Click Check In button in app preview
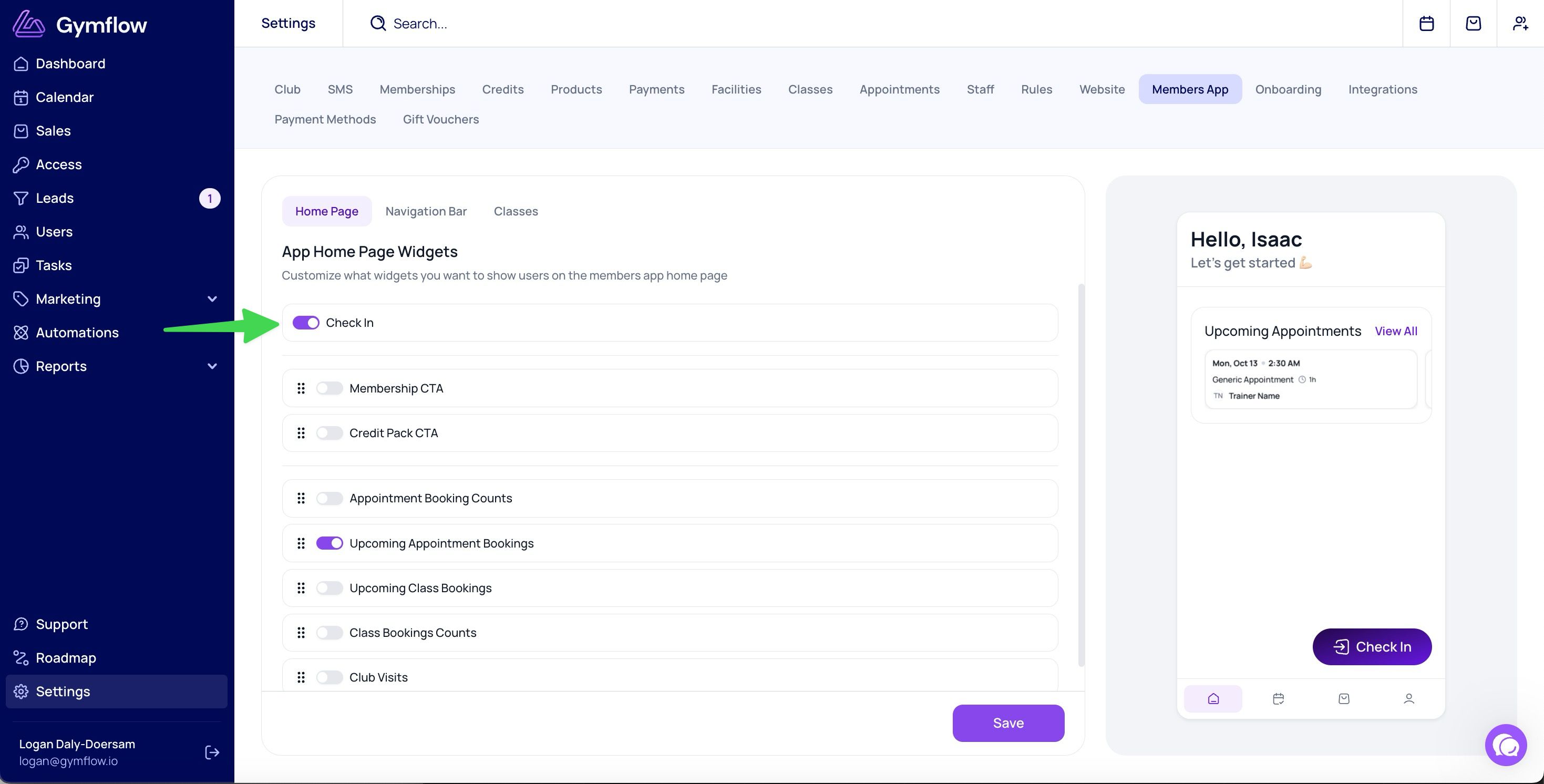 pyautogui.click(x=1372, y=647)
